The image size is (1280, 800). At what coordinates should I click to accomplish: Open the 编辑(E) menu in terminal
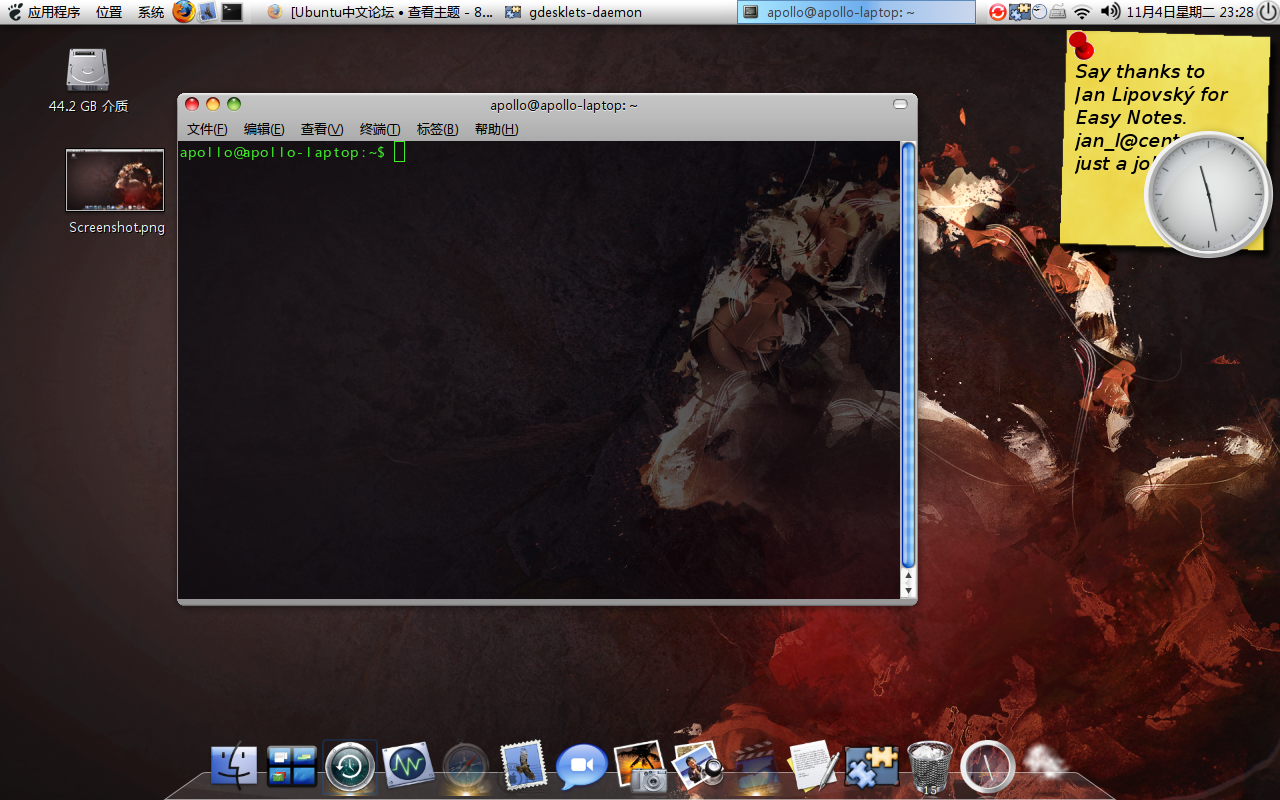pos(264,129)
